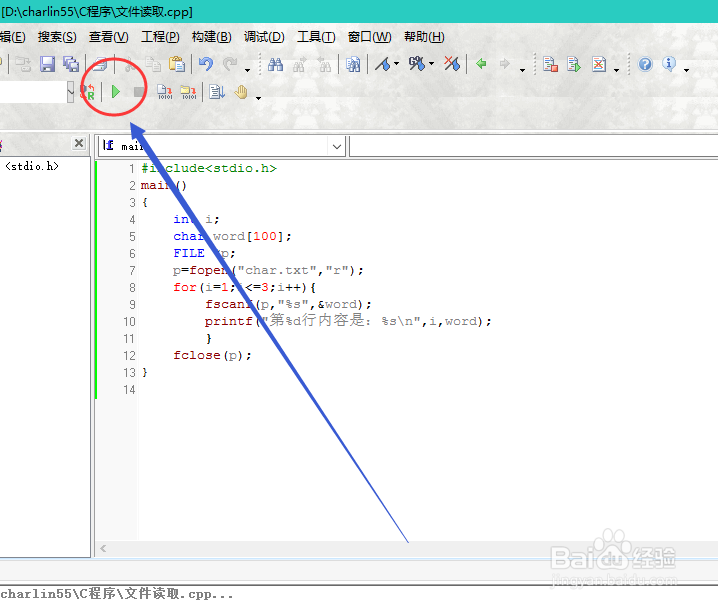The image size is (718, 605).
Task: Click the printf line in the editor
Action: [x=348, y=321]
